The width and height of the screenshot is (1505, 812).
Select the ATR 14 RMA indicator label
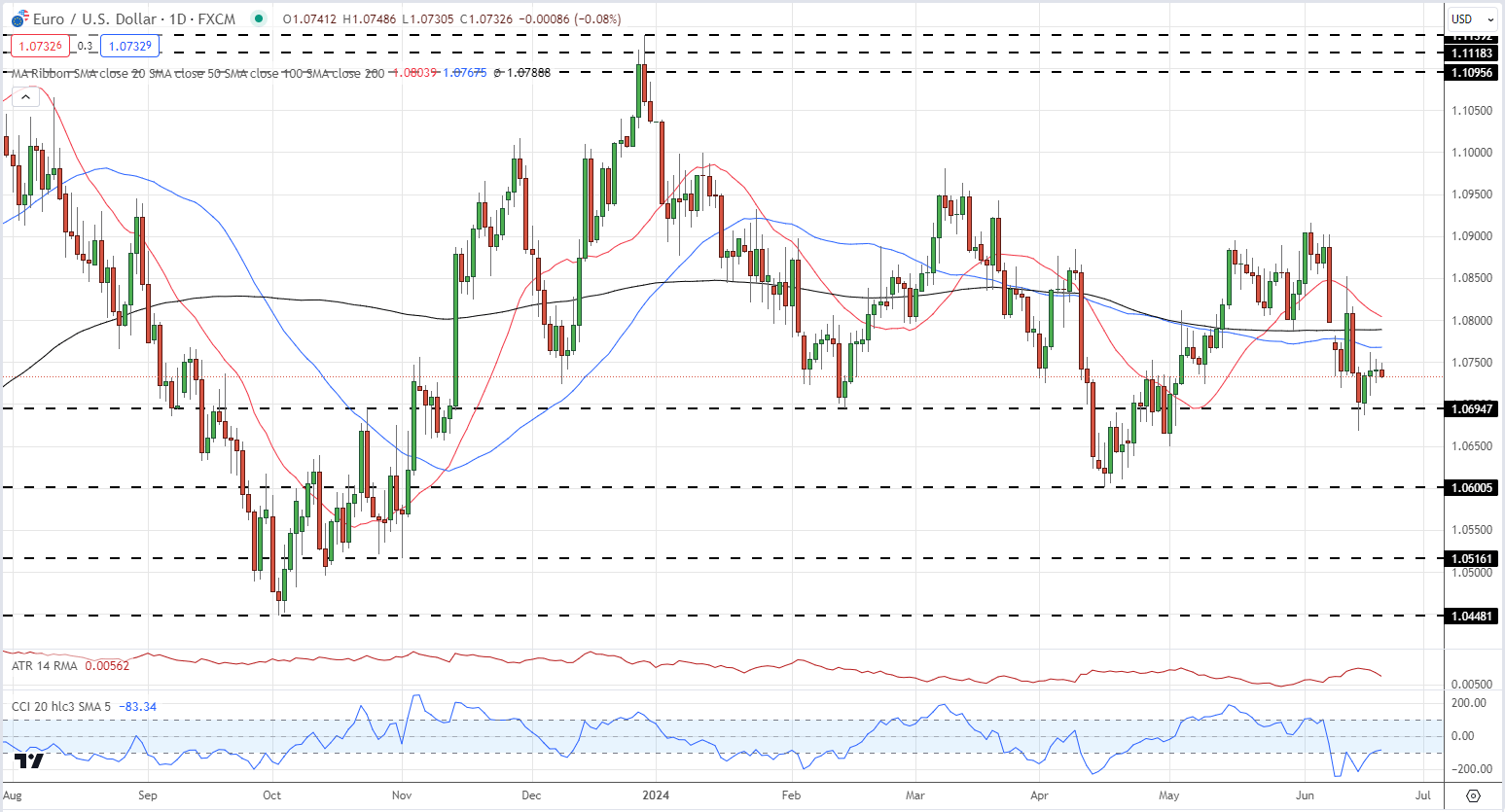coord(44,665)
